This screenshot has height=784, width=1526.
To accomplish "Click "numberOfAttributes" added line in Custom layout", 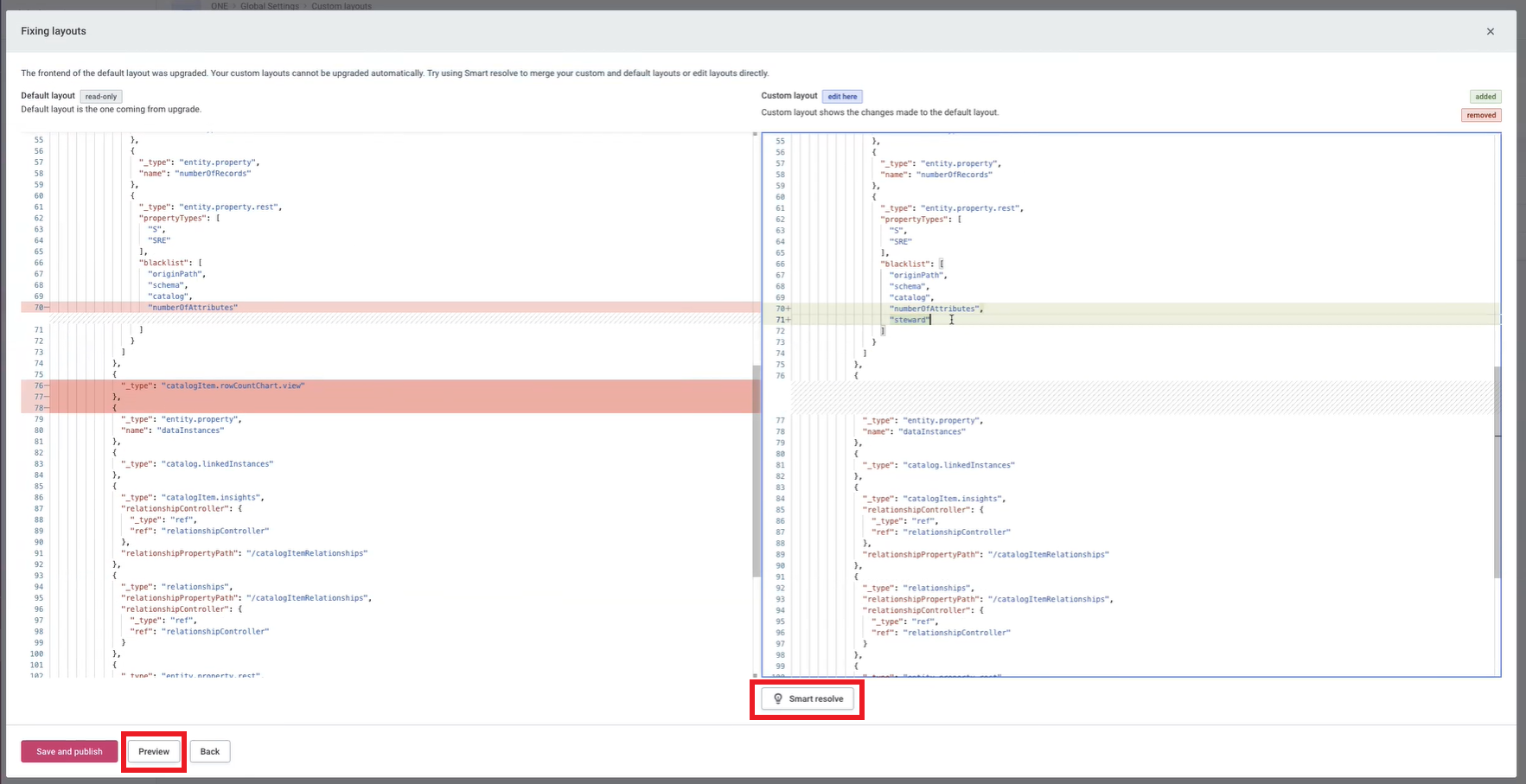I will pyautogui.click(x=935, y=309).
